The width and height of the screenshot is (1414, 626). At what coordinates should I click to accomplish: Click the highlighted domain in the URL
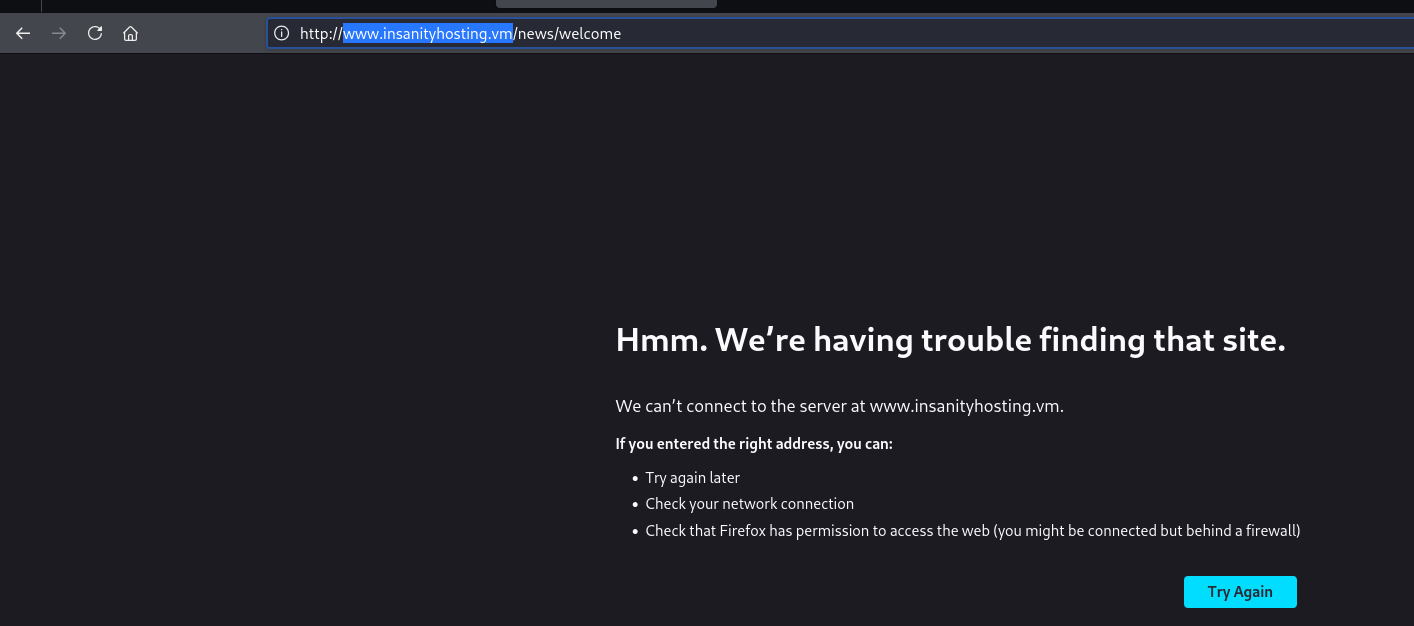tap(428, 34)
